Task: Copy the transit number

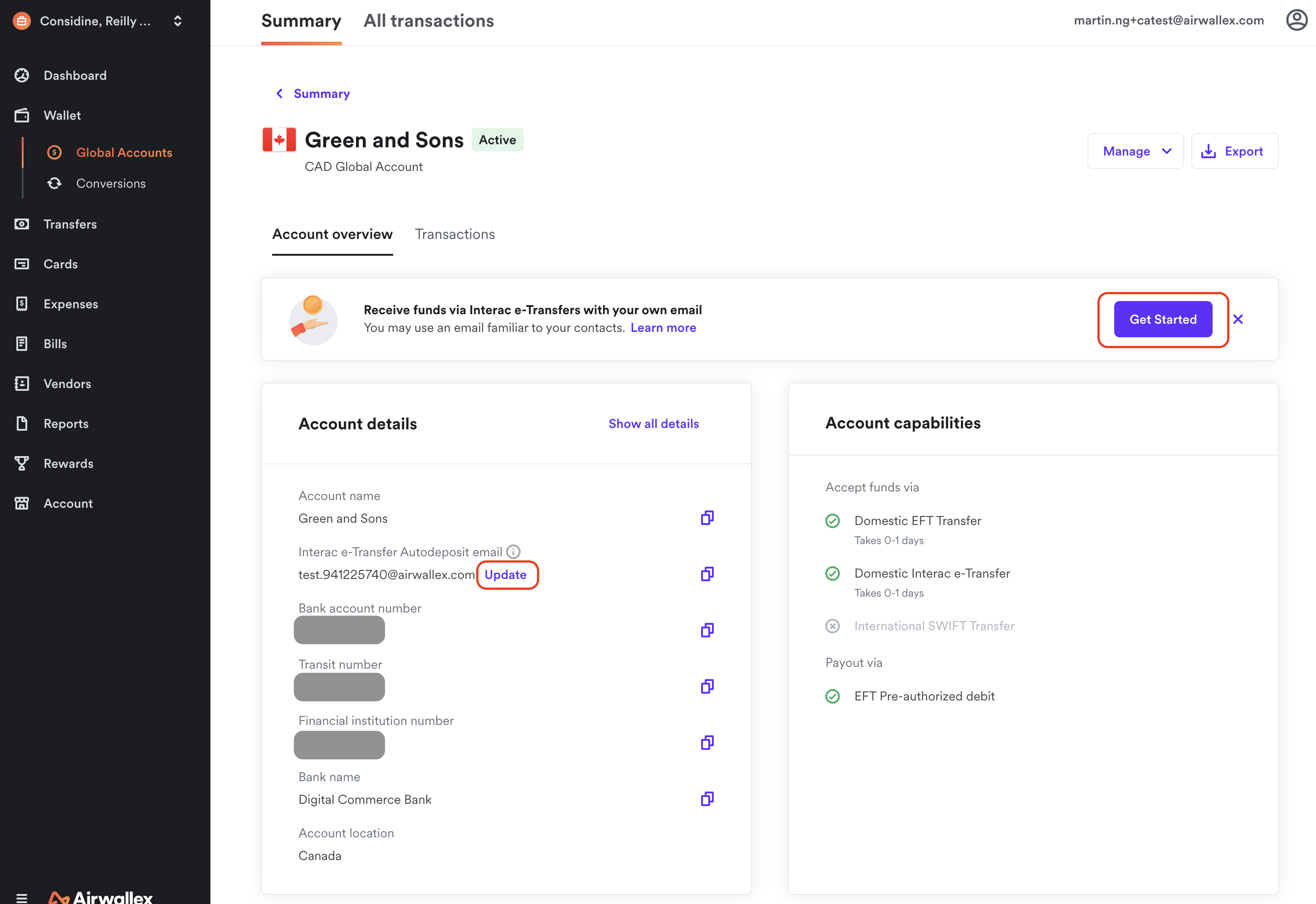Action: (x=707, y=686)
